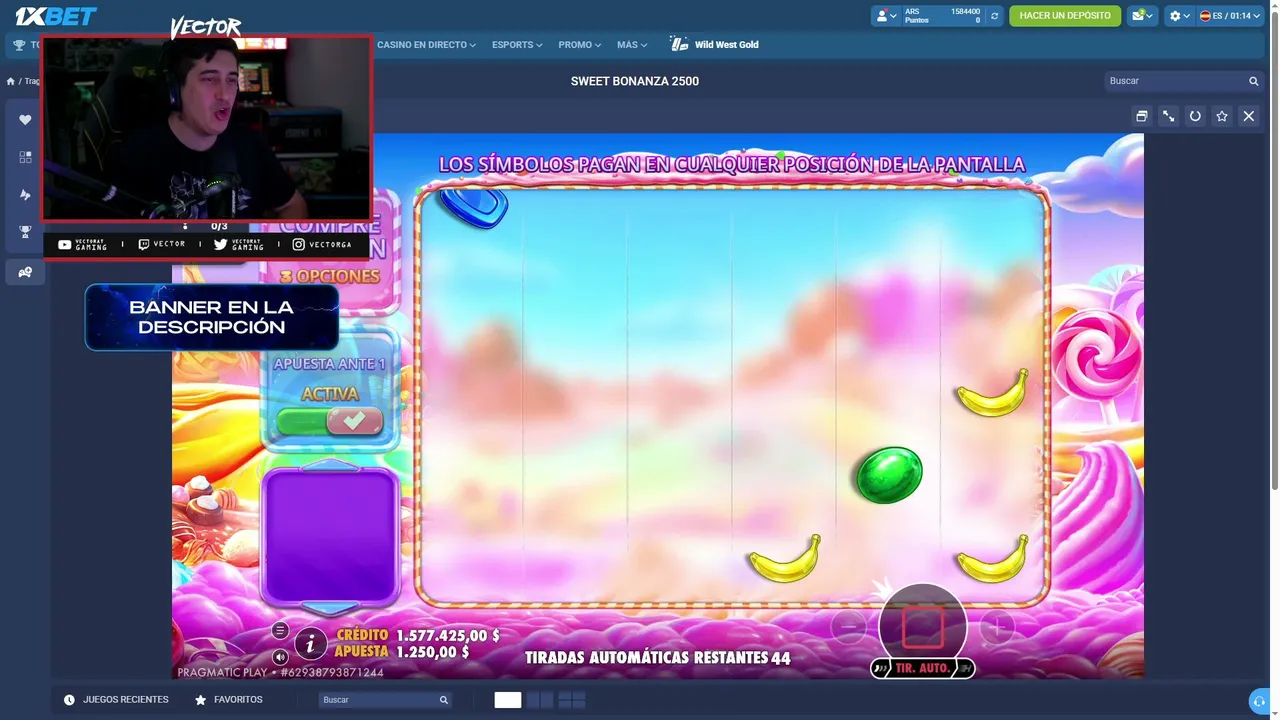
Task: Click the Banner en la Descripción overlay
Action: (211, 318)
